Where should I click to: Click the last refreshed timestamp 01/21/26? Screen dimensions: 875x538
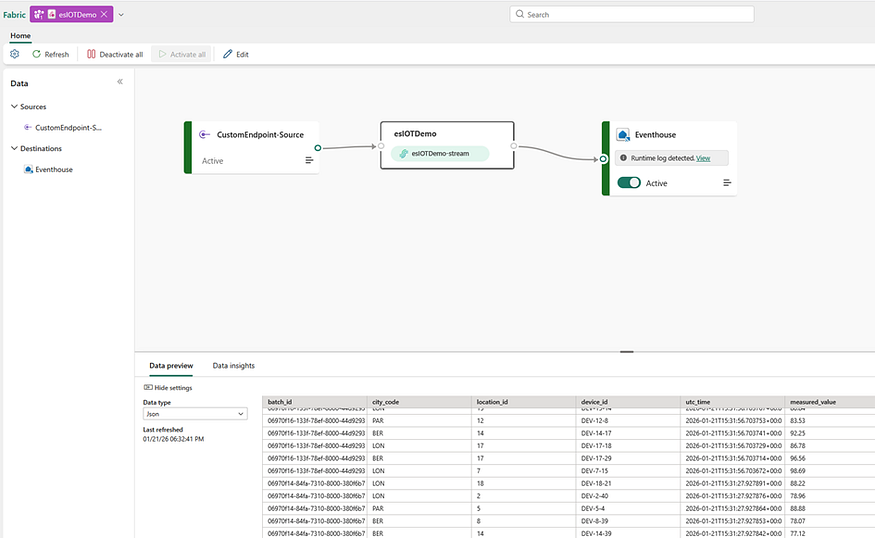click(x=174, y=439)
